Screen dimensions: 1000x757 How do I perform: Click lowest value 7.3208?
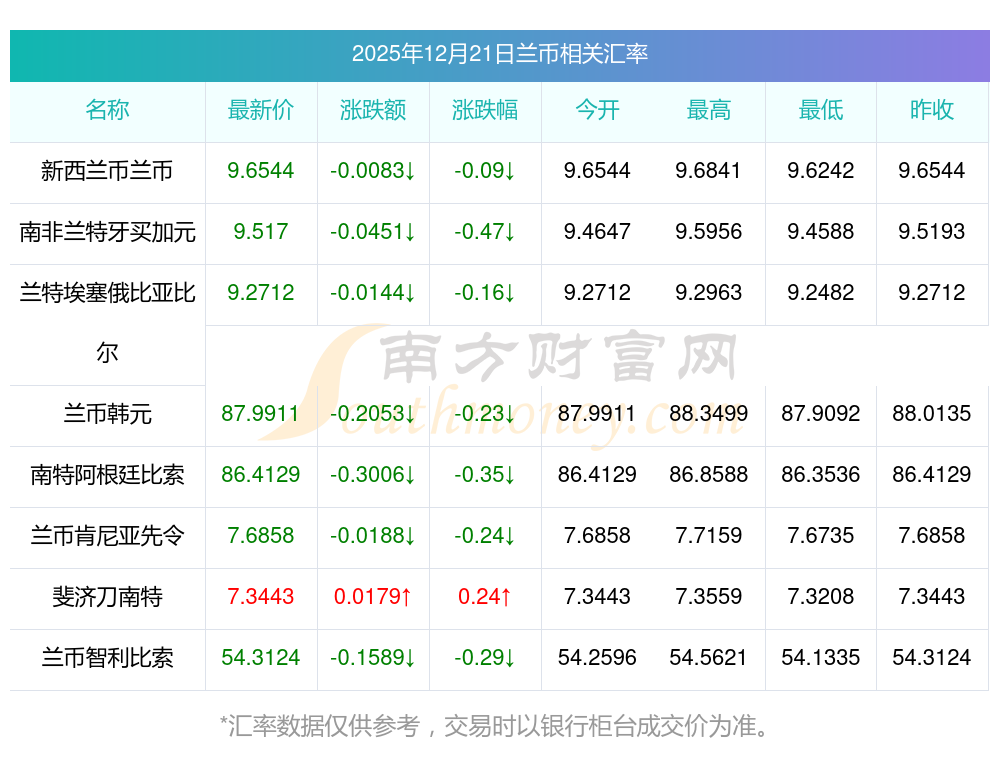click(821, 597)
